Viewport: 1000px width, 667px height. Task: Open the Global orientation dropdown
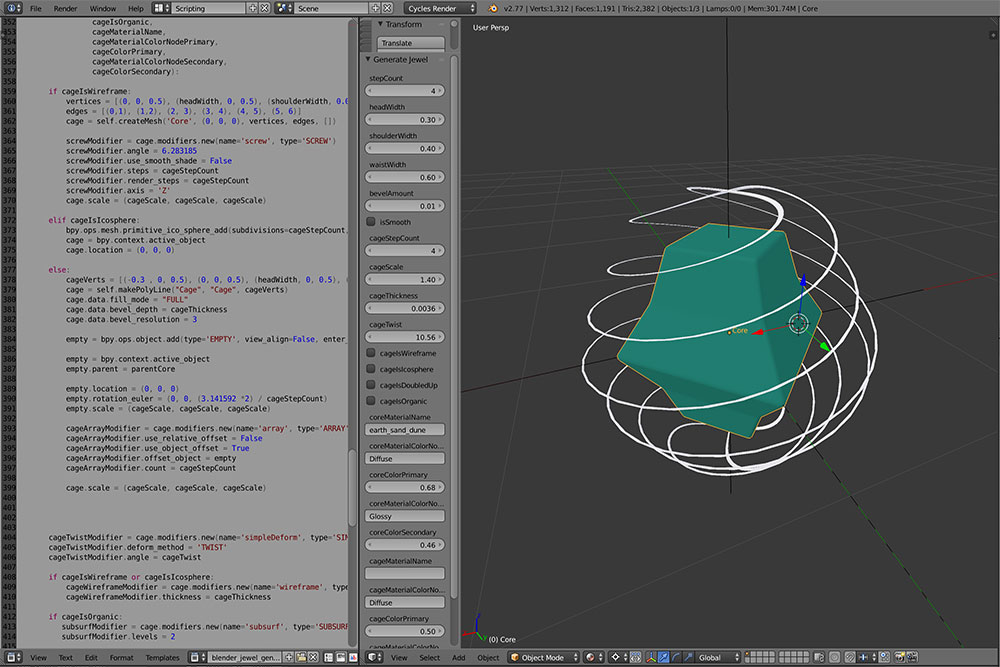(718, 657)
